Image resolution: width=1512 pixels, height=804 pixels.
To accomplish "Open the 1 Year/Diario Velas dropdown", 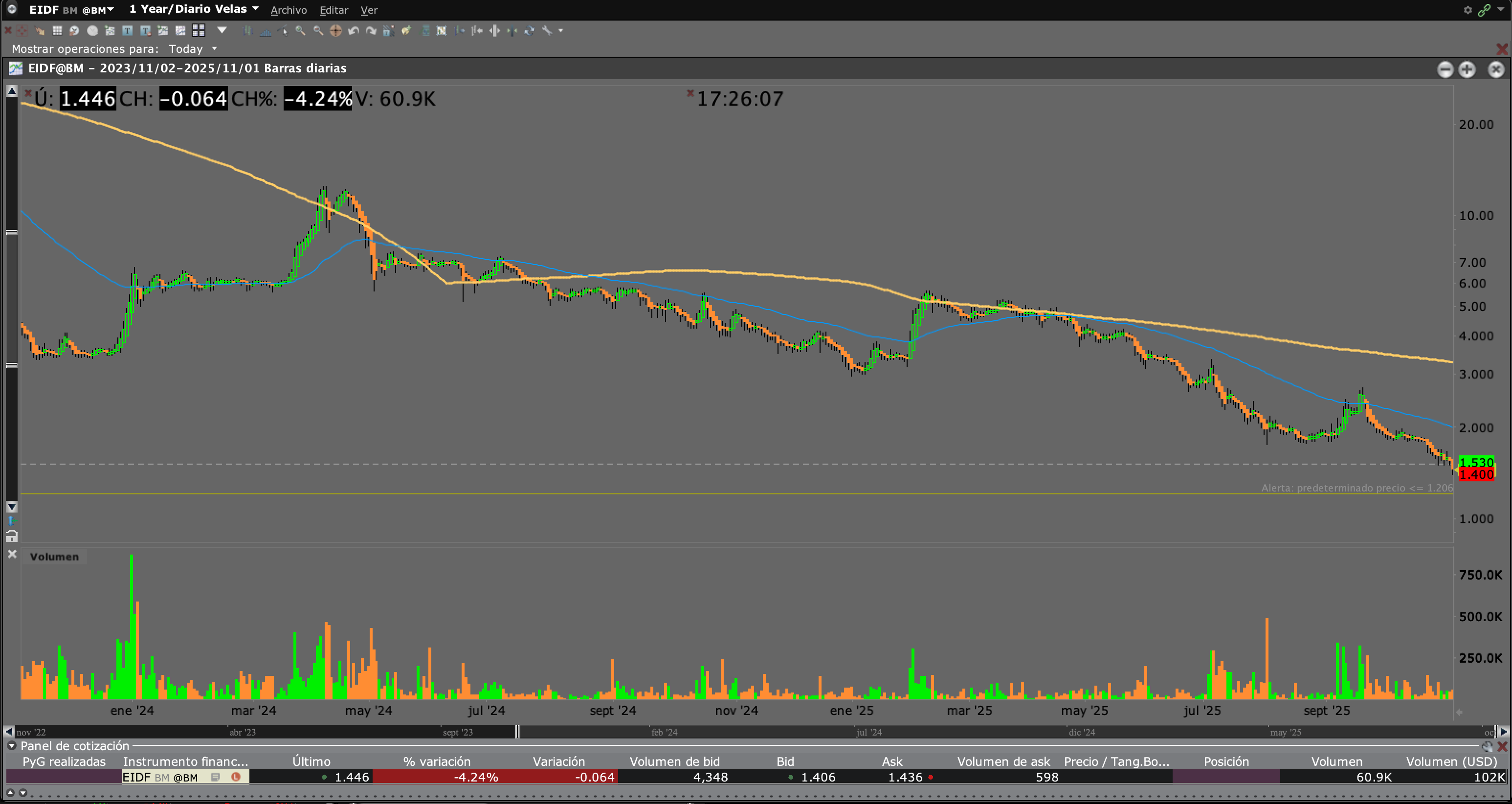I will click(255, 9).
